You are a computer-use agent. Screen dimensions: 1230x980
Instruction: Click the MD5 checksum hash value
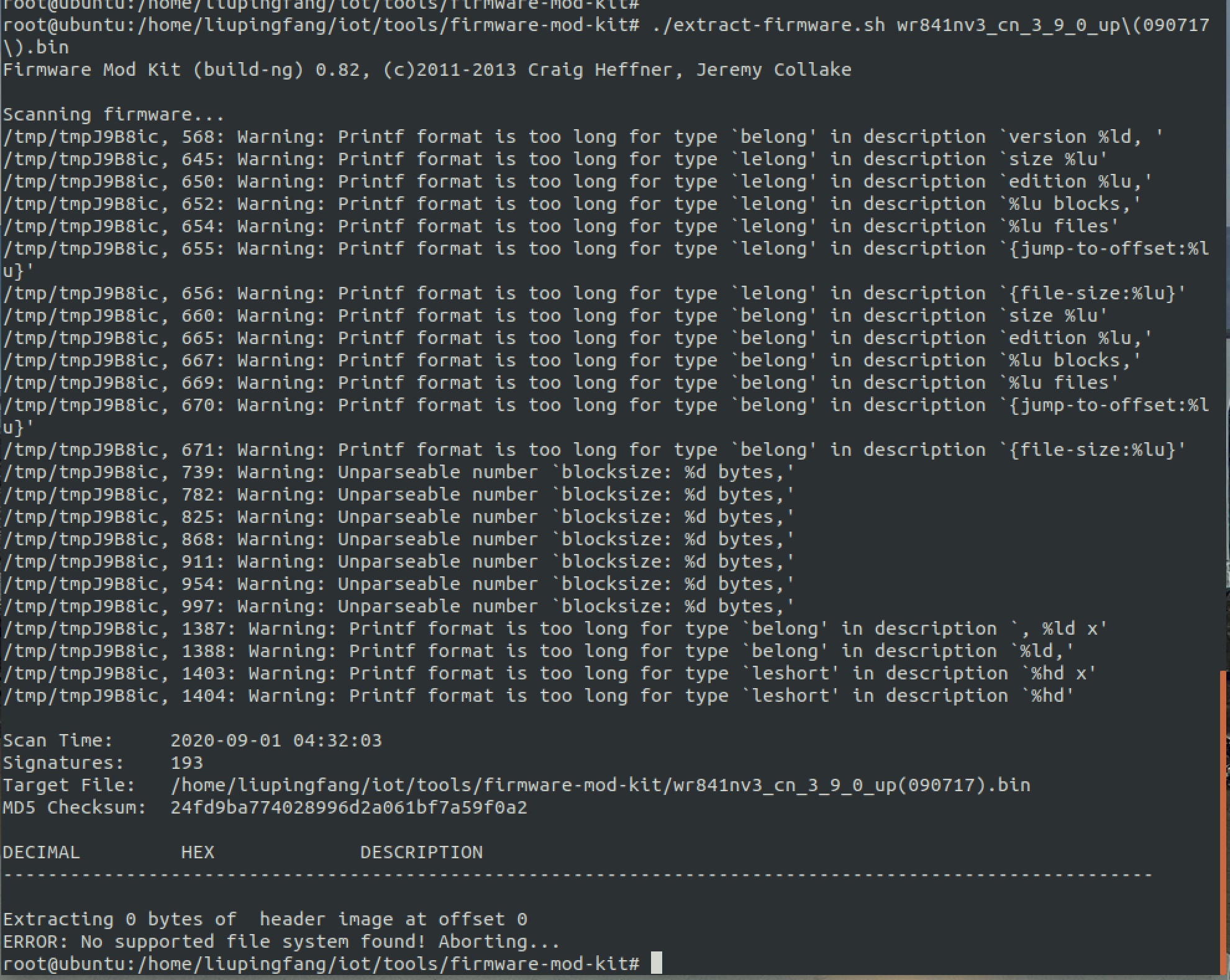click(348, 807)
